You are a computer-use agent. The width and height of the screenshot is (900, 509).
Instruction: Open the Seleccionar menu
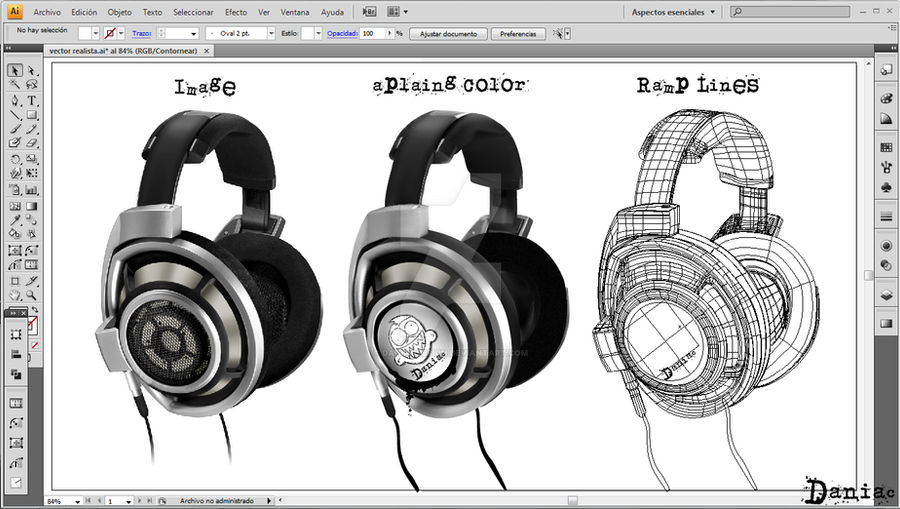click(193, 12)
